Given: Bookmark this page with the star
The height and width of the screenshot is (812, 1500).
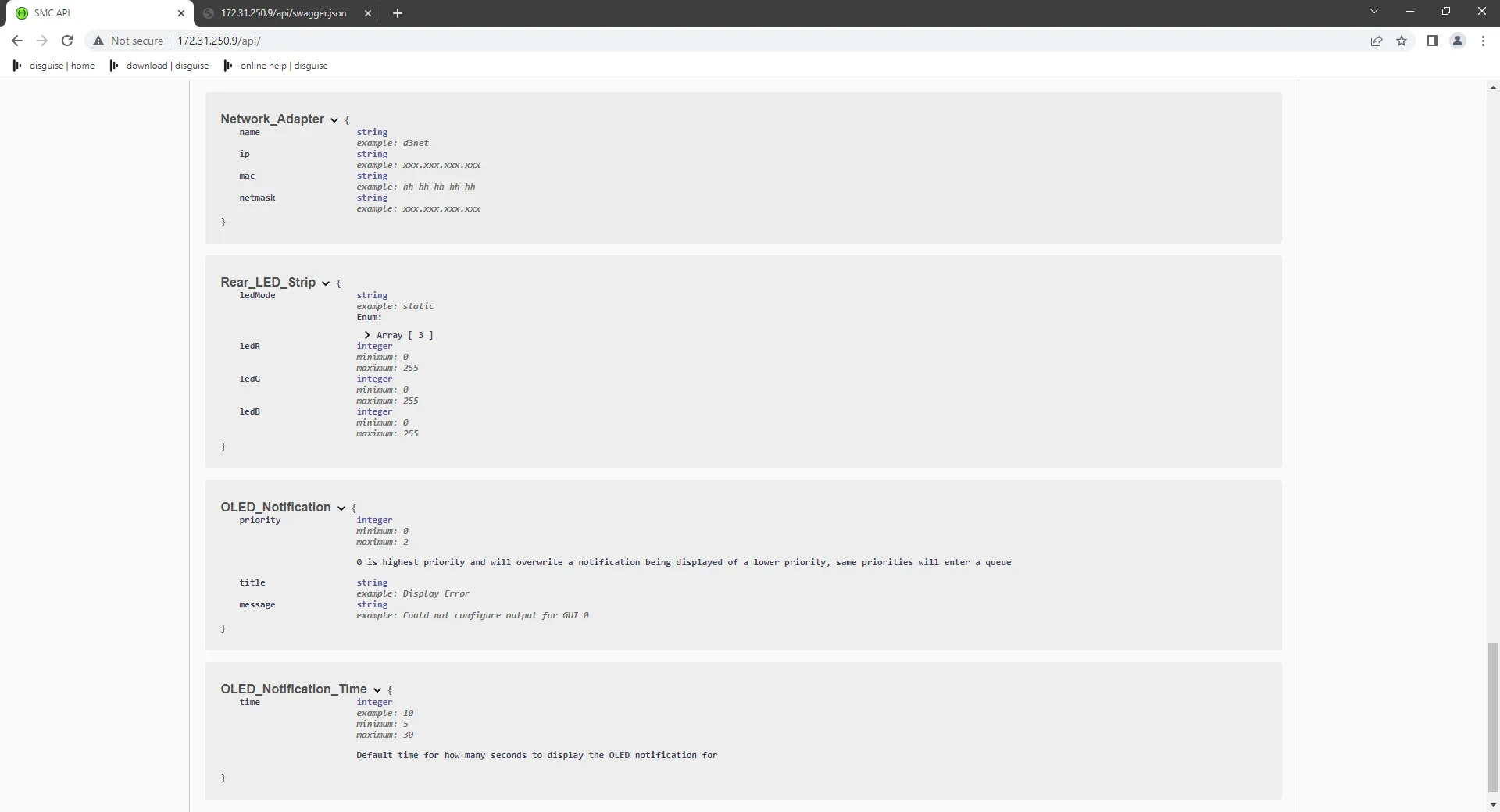Looking at the screenshot, I should [1402, 41].
